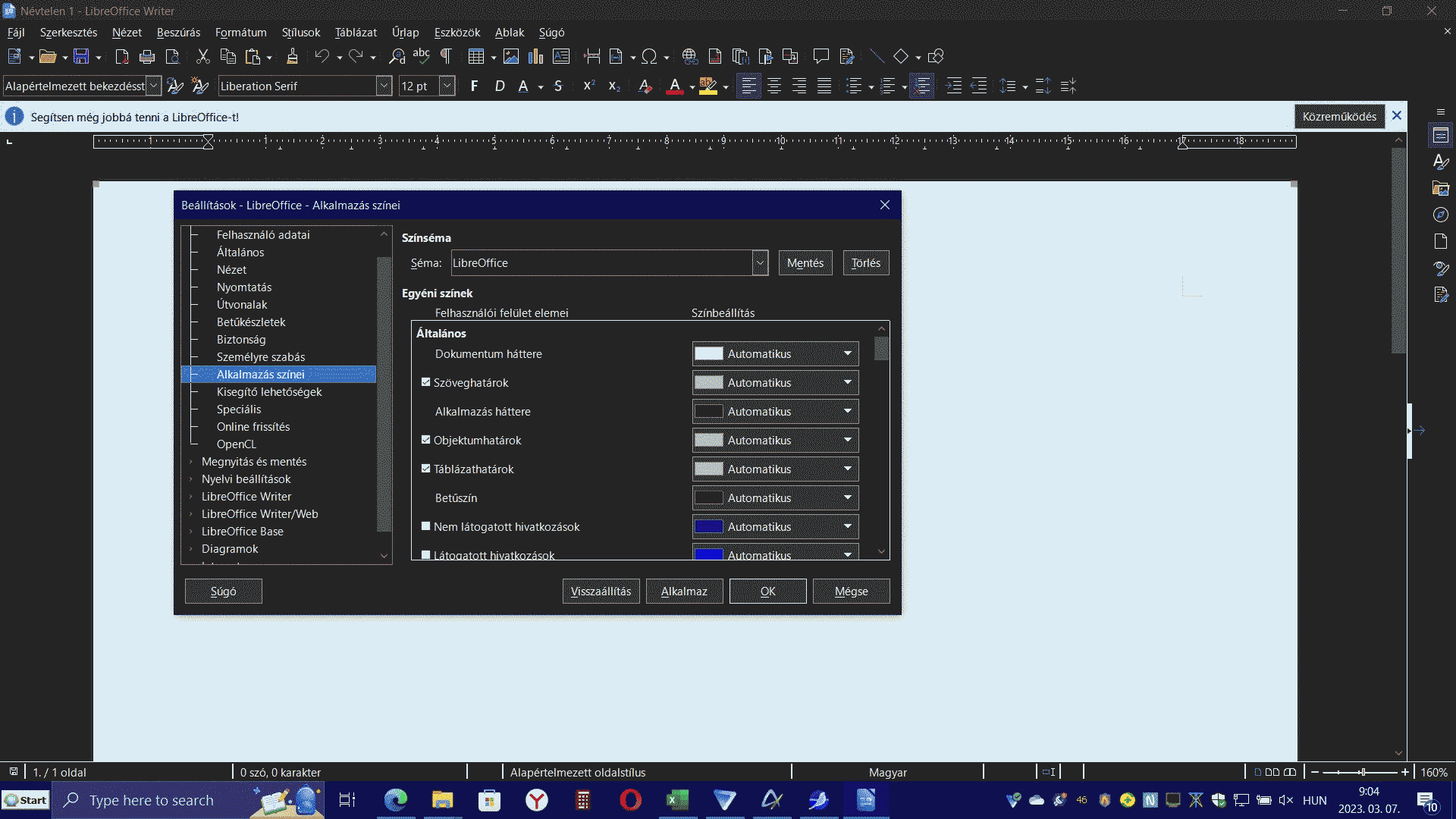Open the Formátum menu
Screen dimensions: 1456x819
point(240,33)
